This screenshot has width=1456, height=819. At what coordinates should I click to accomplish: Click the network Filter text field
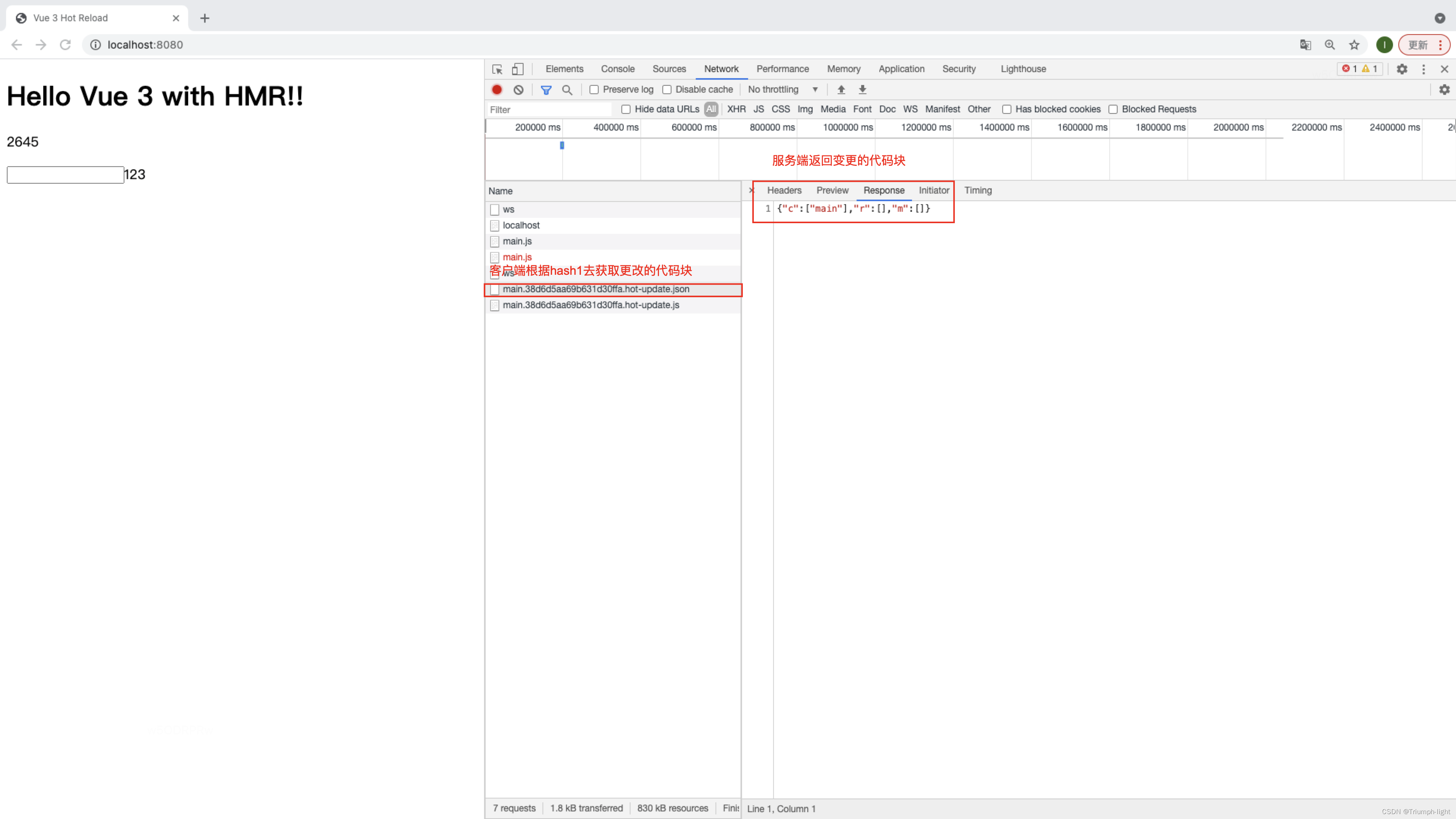tap(549, 109)
